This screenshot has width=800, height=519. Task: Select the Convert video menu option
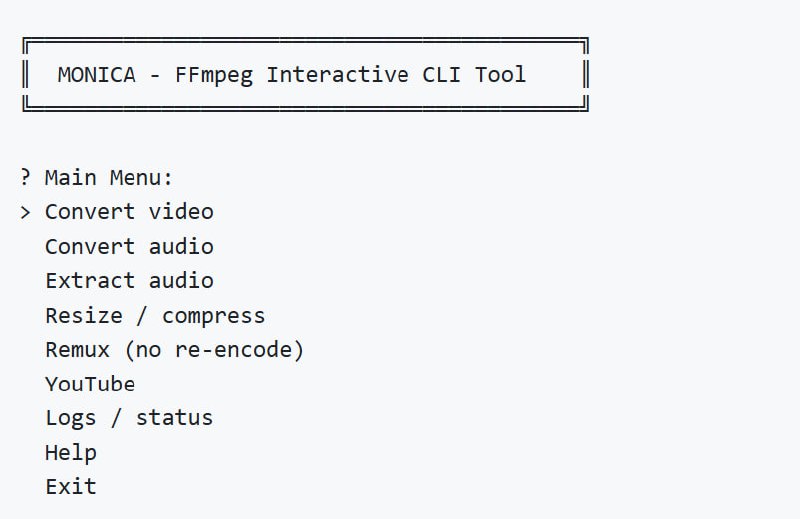pos(129,212)
